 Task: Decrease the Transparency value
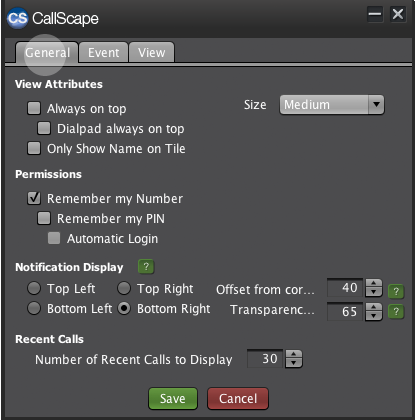tap(374, 316)
